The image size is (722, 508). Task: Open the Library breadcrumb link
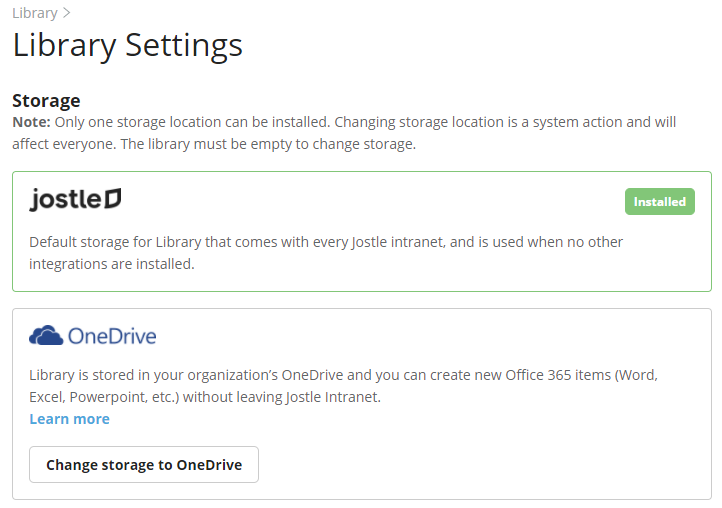pyautogui.click(x=35, y=13)
